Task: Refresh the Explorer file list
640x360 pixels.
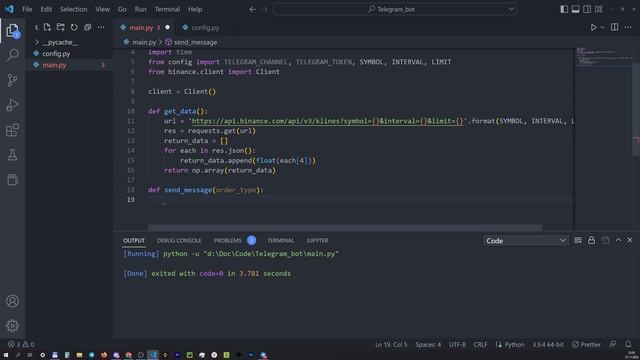Action: pyautogui.click(x=74, y=27)
